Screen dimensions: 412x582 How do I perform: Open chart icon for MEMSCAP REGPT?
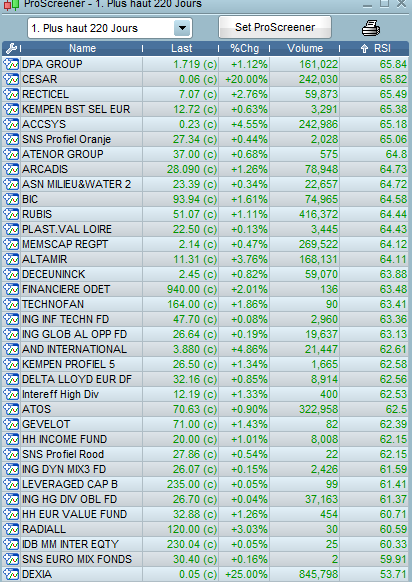click(11, 244)
